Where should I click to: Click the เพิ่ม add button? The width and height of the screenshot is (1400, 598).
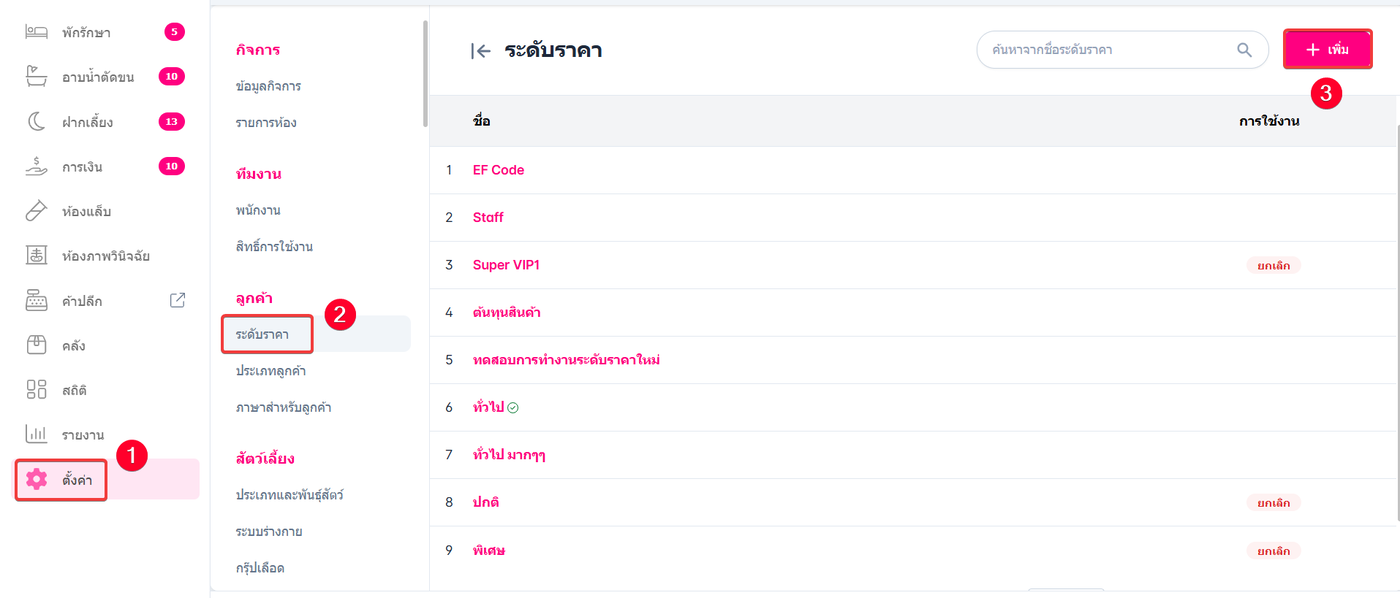(x=1327, y=49)
